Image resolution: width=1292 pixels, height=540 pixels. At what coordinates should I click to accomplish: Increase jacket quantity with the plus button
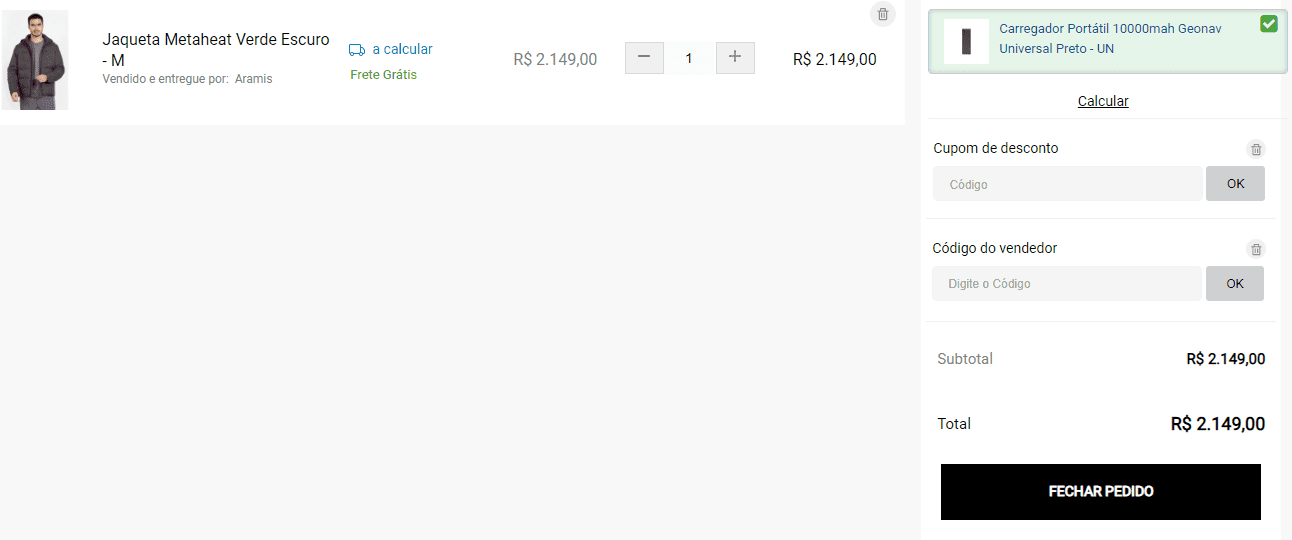click(x=735, y=58)
